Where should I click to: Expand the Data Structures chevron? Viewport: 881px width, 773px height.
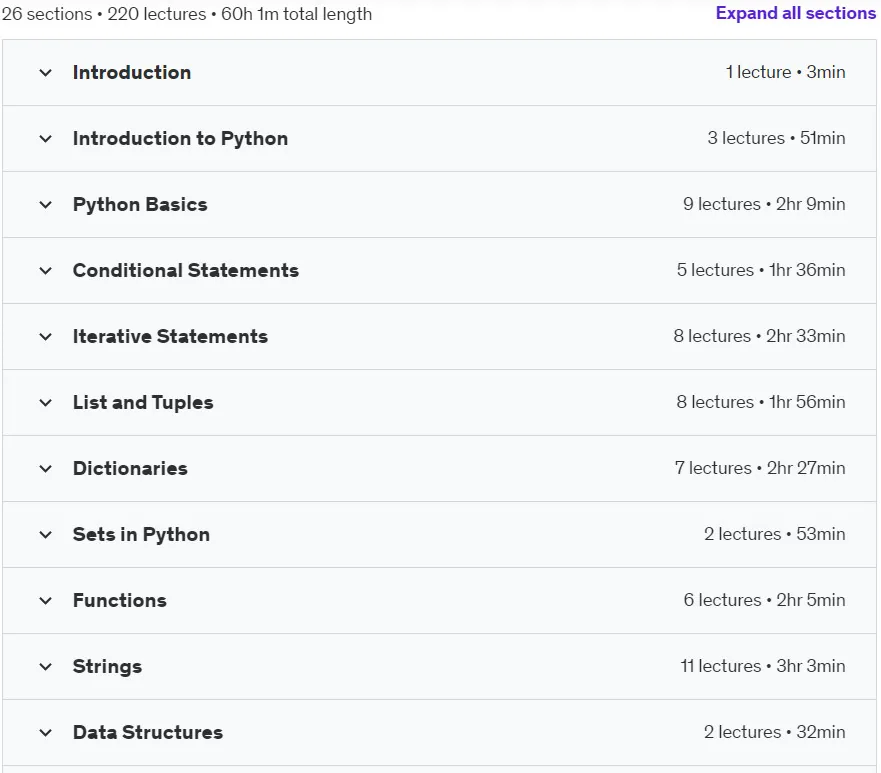[x=46, y=733]
